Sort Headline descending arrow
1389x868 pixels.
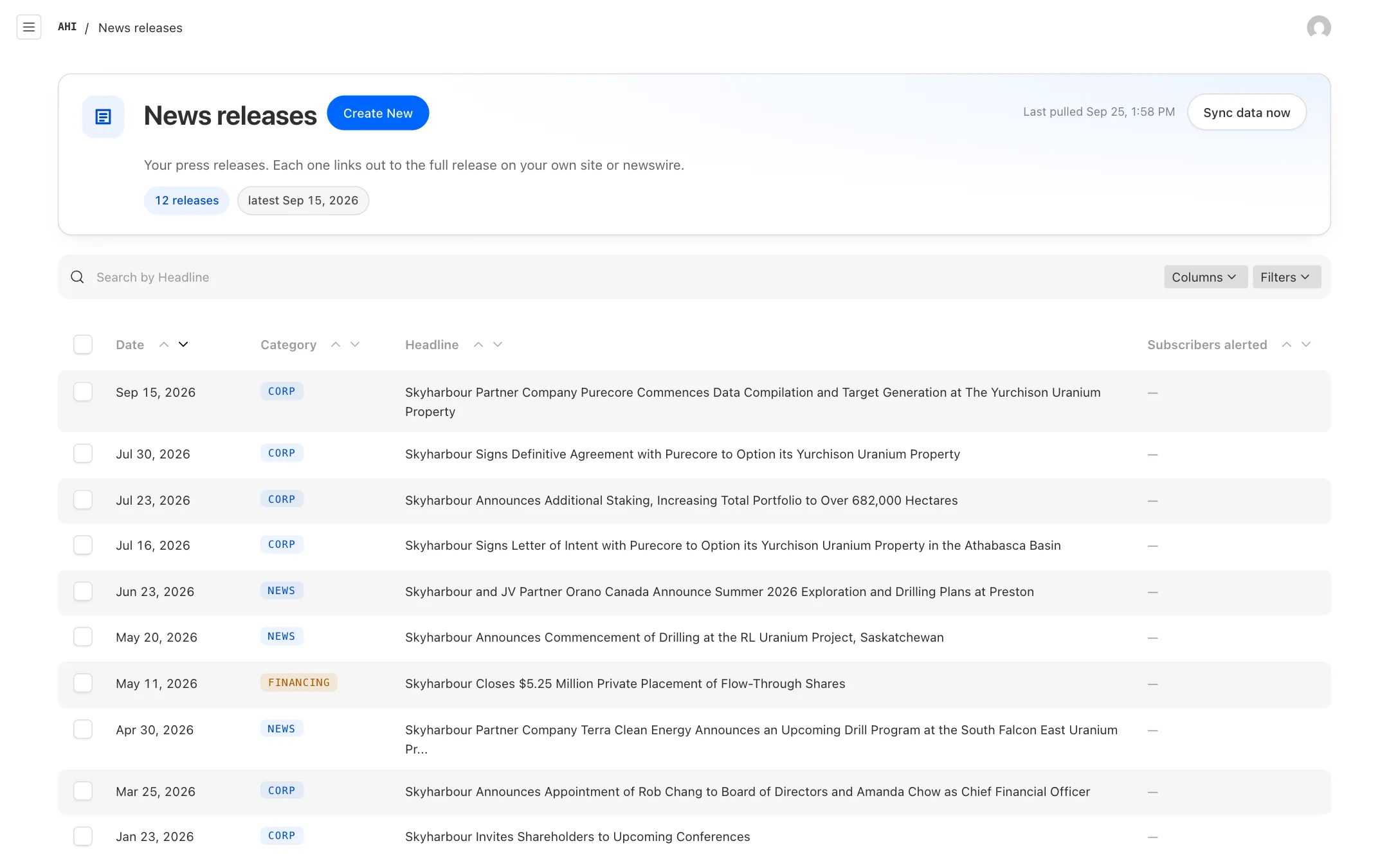click(x=498, y=345)
